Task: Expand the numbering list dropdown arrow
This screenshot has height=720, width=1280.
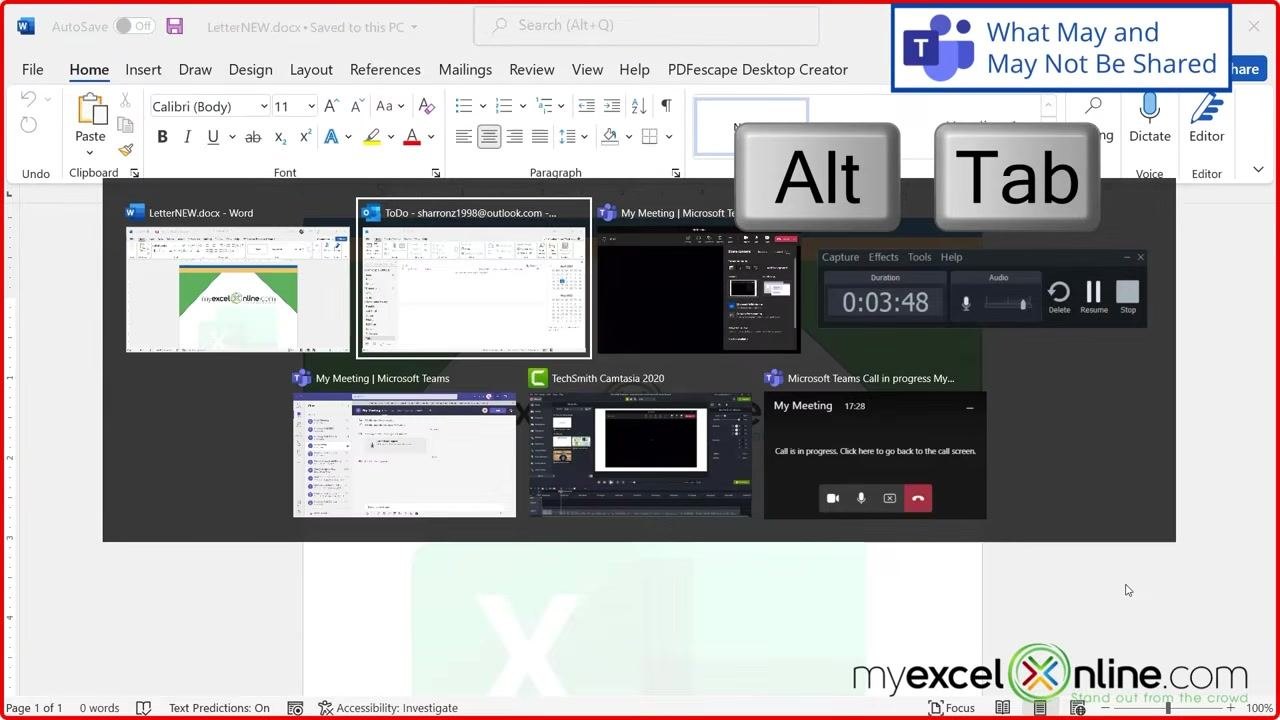Action: (523, 107)
